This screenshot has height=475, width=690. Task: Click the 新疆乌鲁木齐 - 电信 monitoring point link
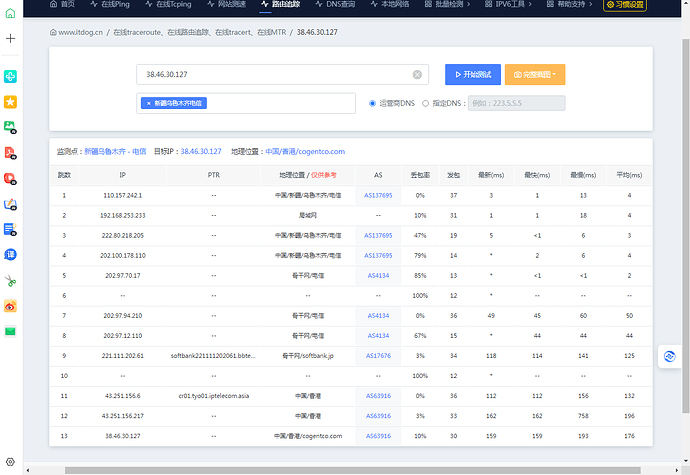pos(115,151)
